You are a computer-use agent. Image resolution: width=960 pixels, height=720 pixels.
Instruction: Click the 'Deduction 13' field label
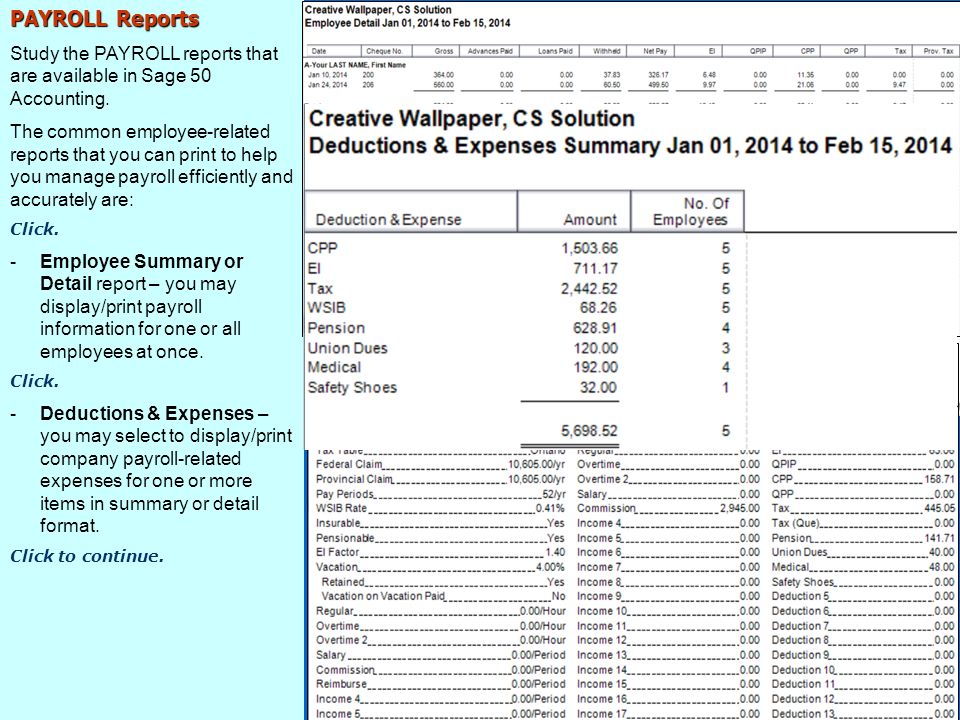tap(803, 714)
